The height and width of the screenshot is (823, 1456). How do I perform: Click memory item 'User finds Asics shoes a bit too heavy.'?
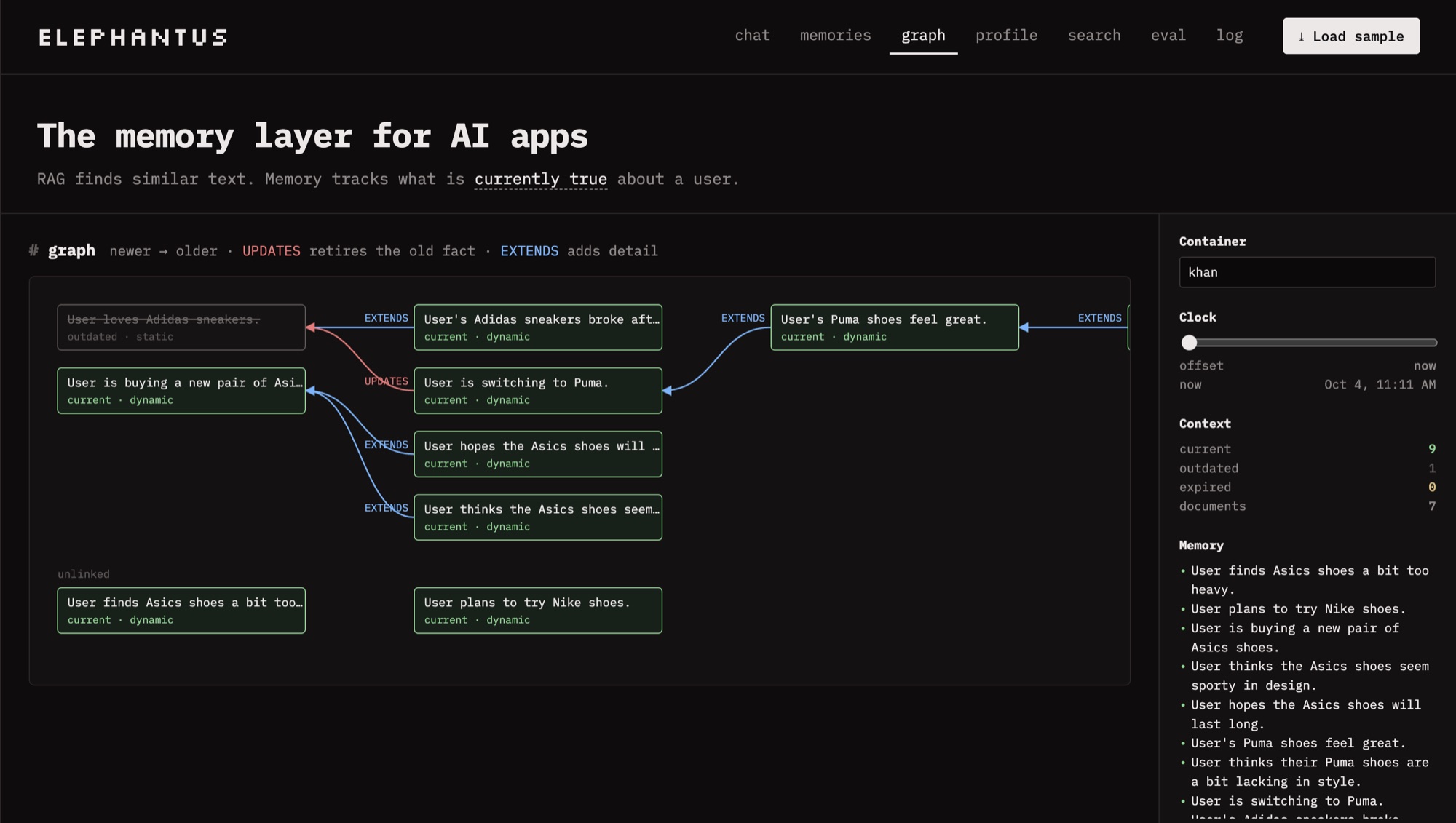[1310, 580]
